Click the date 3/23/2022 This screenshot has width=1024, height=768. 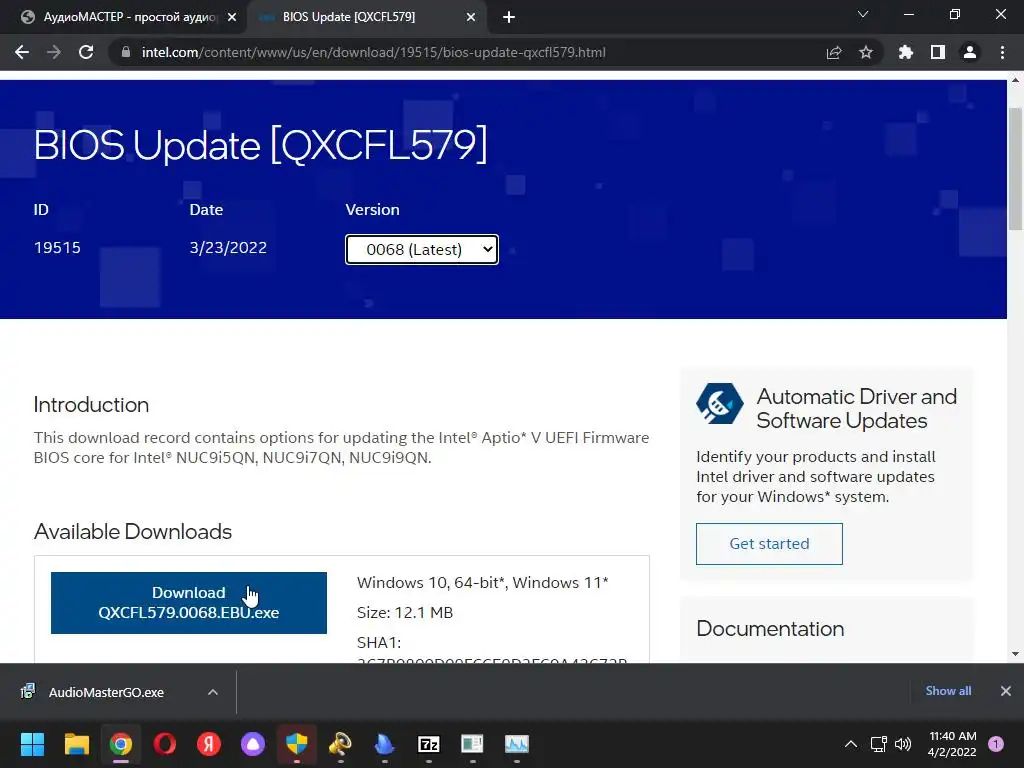pos(228,248)
